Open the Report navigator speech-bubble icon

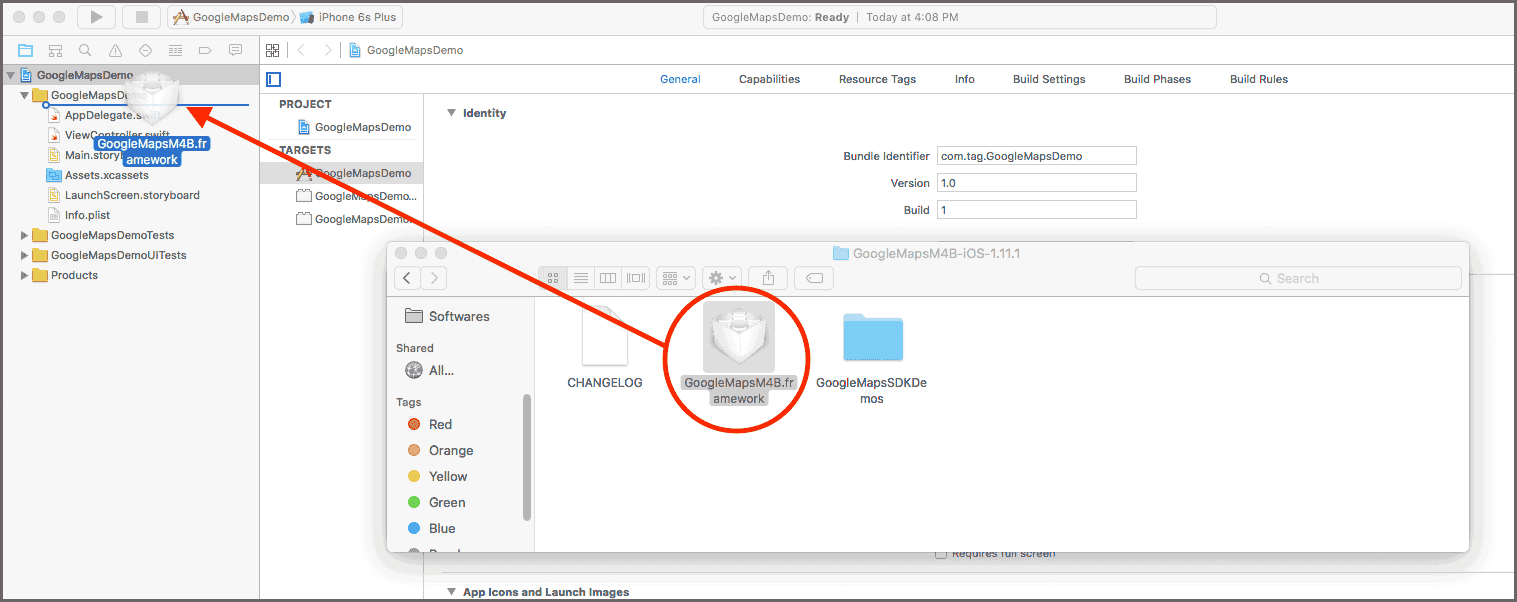(235, 50)
